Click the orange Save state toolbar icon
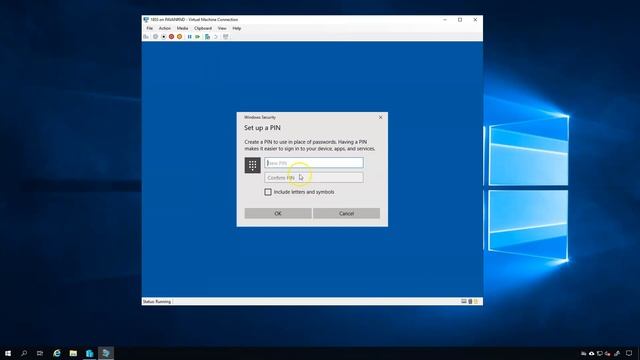This screenshot has height=360, width=640. pos(179,37)
